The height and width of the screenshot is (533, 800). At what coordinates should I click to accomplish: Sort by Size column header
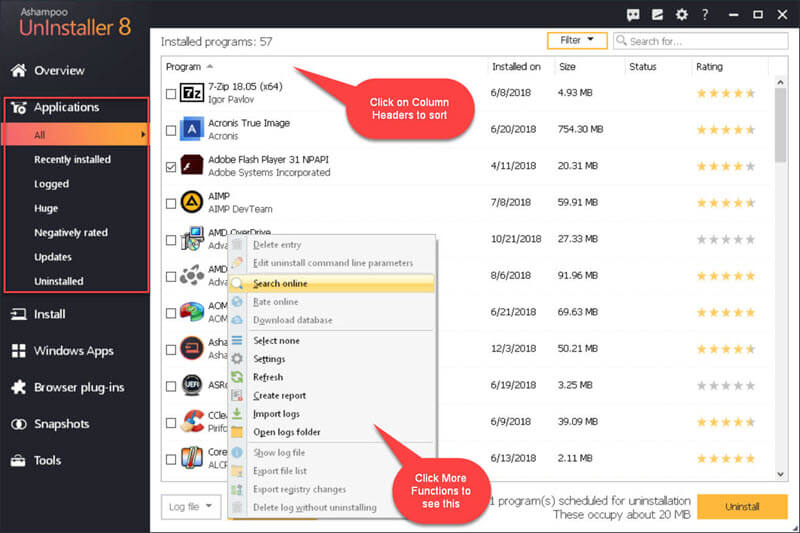[x=567, y=67]
